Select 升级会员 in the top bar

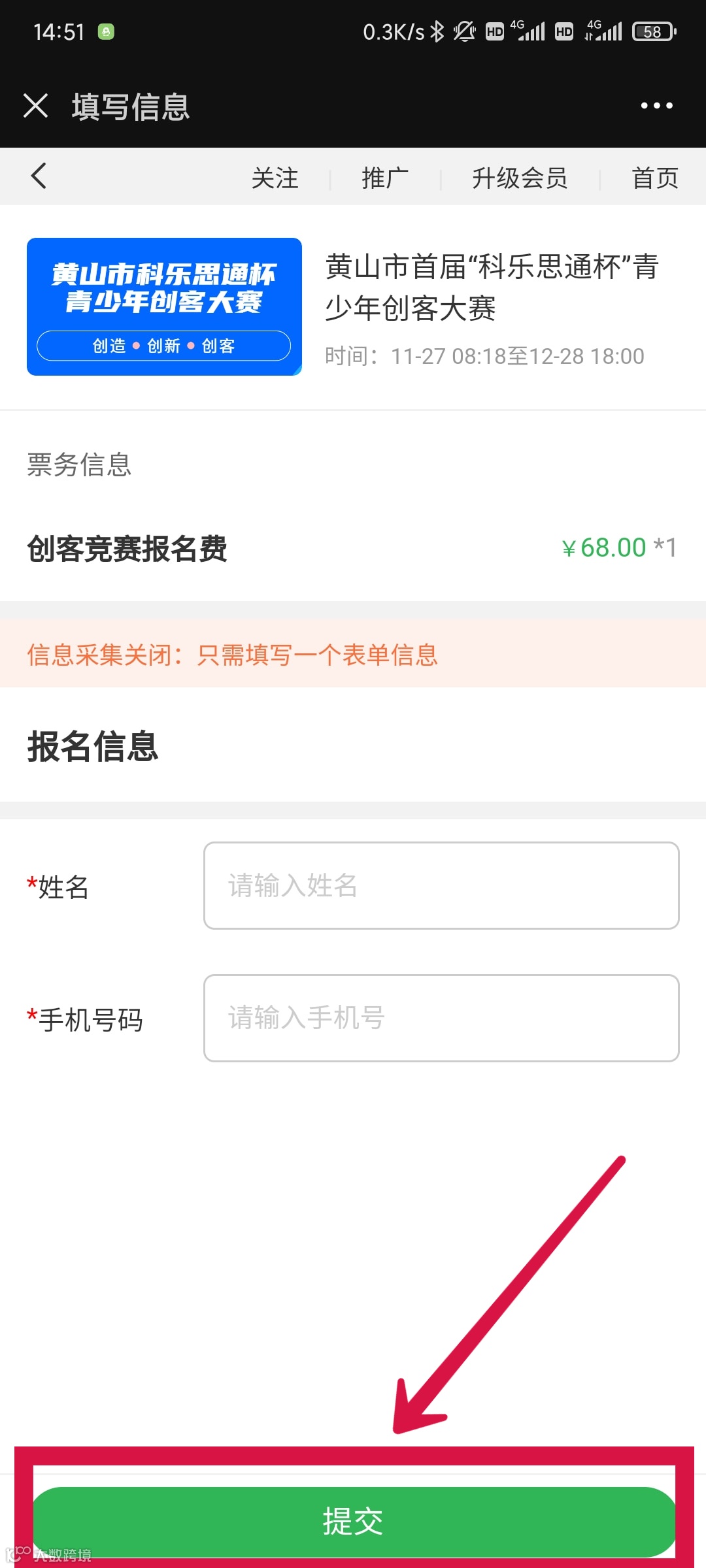coord(520,178)
